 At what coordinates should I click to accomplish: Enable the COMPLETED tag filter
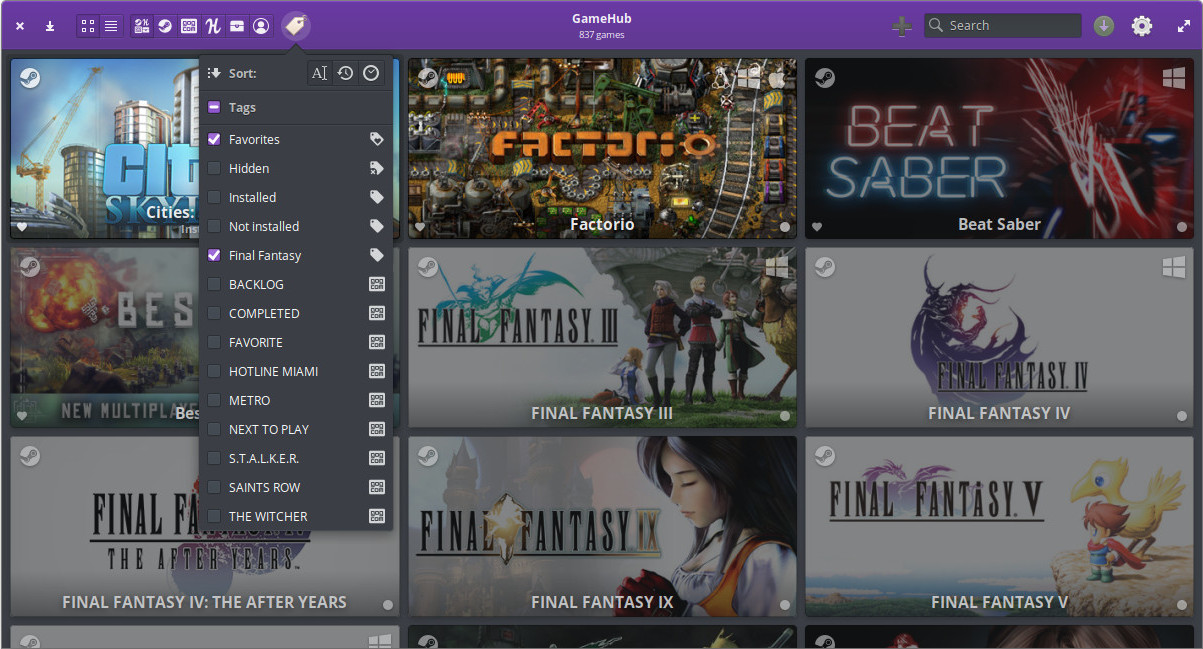pos(214,313)
